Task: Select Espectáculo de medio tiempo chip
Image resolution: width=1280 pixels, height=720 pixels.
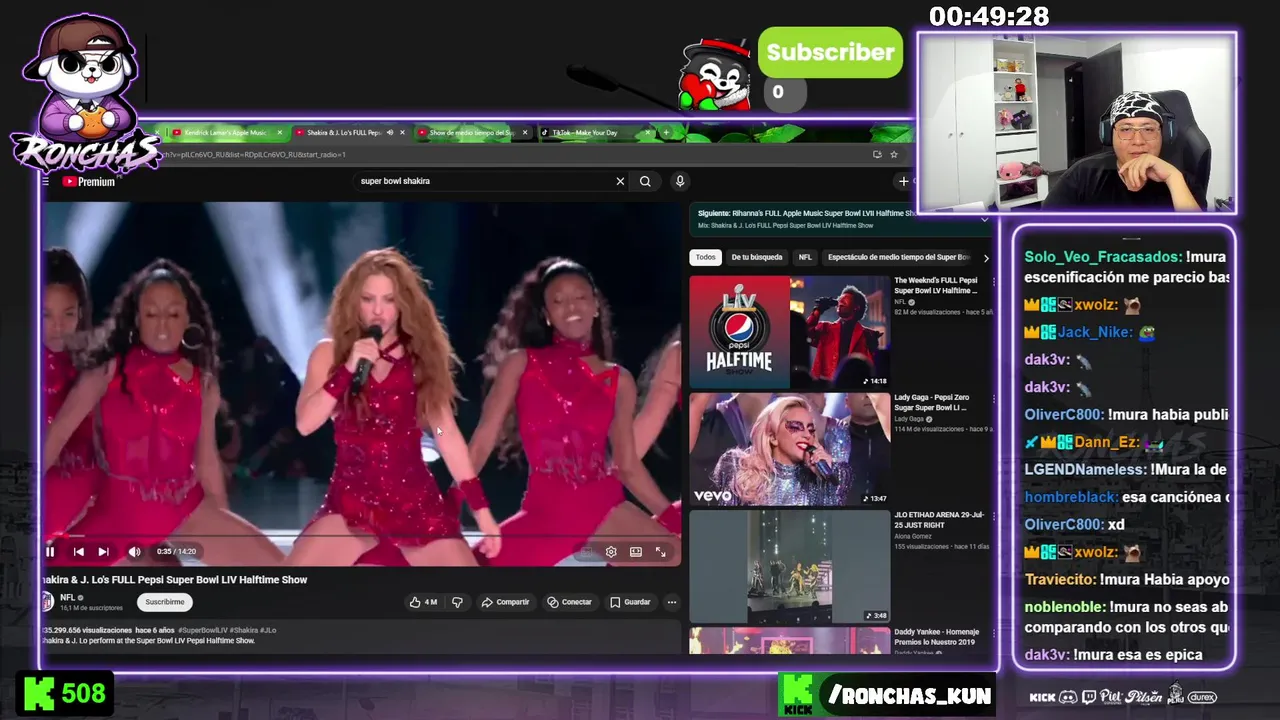Action: click(x=898, y=257)
